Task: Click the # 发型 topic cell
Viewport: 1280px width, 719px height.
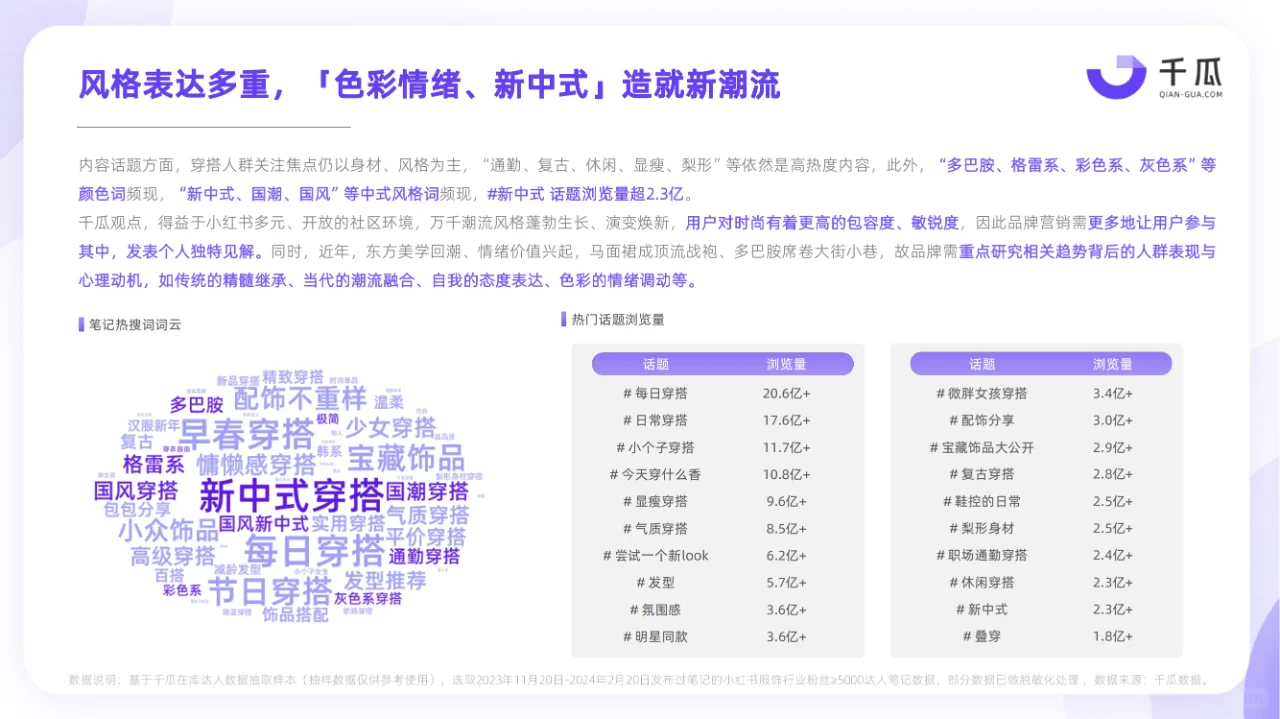Action: click(x=655, y=582)
